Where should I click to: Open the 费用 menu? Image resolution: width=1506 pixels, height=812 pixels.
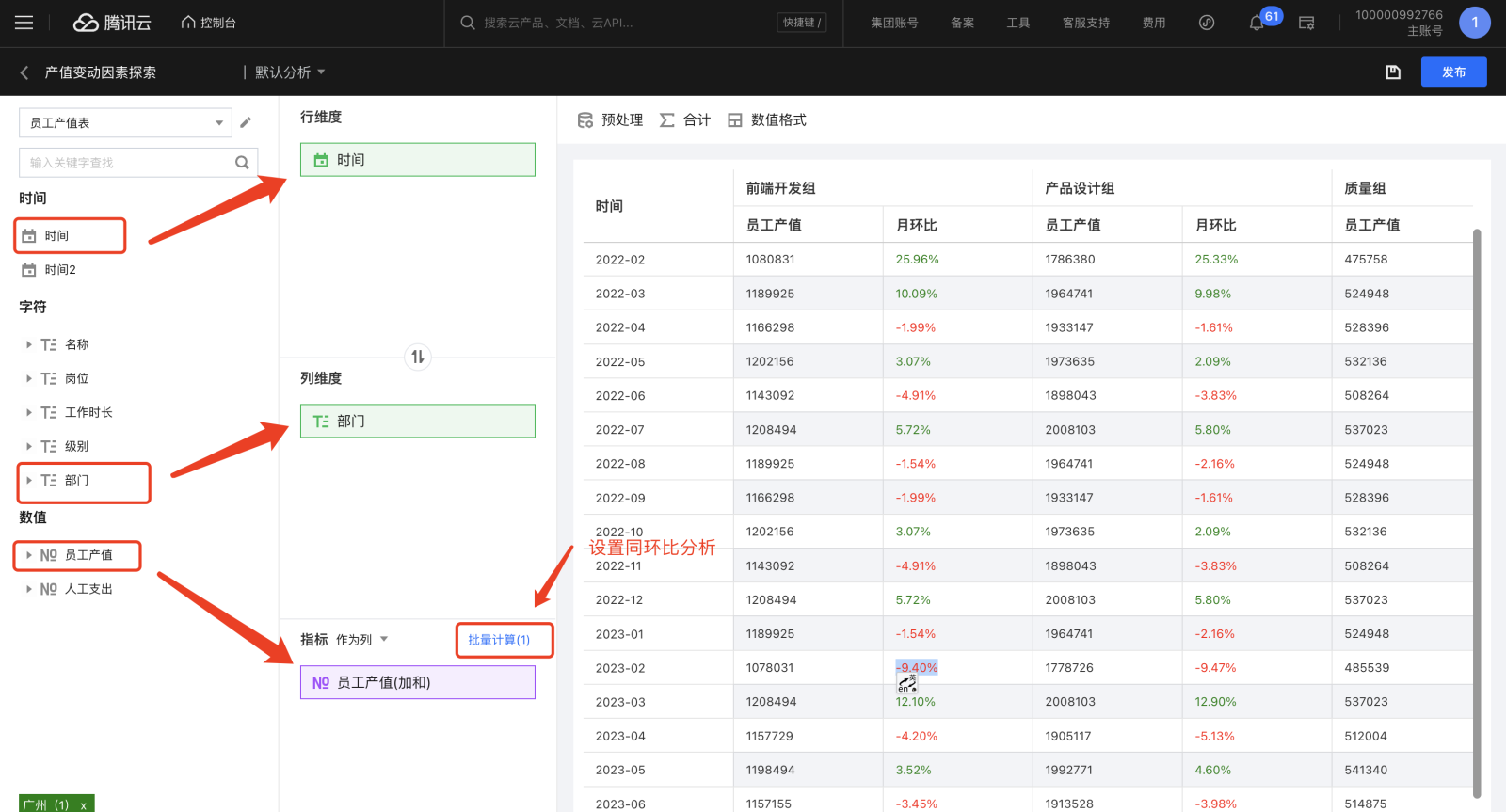pos(1154,23)
